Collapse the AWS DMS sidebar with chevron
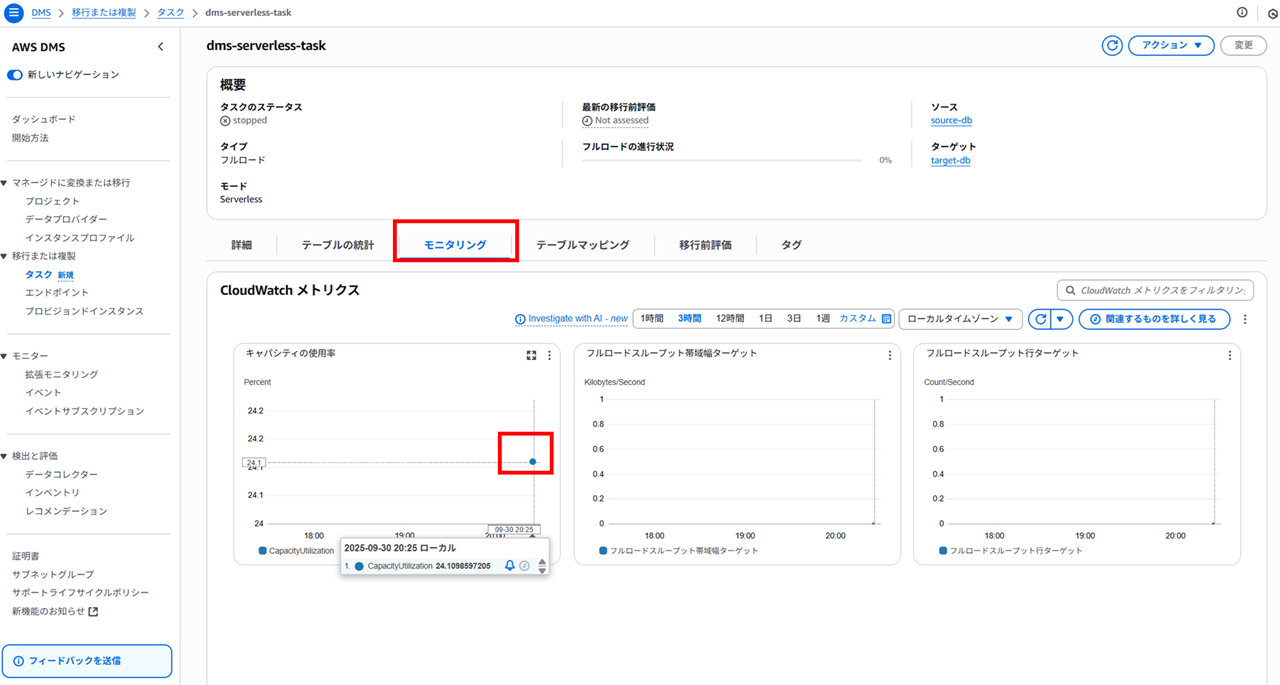The height and width of the screenshot is (685, 1280). click(x=161, y=47)
